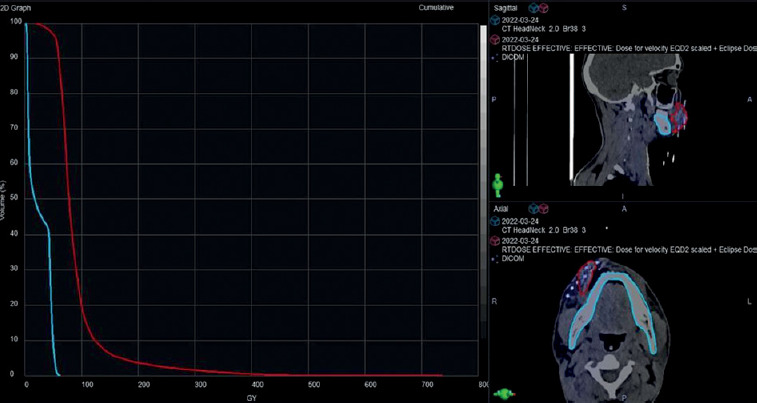Click the DICOM dotted icon in Axial view

[x=495, y=258]
